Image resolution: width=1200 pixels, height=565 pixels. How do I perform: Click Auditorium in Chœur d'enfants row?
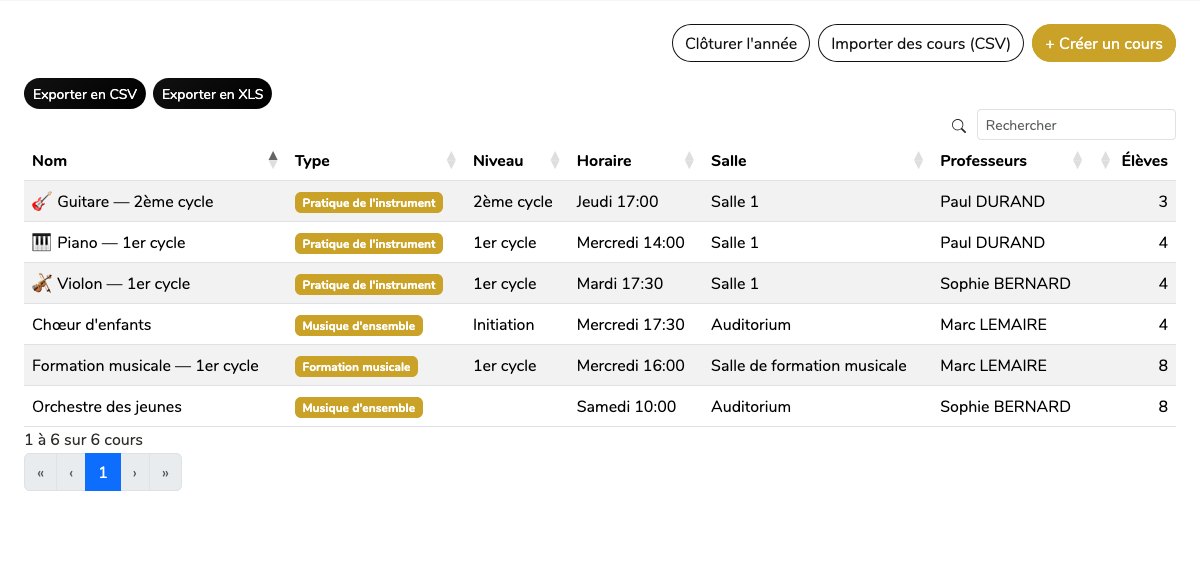[x=751, y=325]
